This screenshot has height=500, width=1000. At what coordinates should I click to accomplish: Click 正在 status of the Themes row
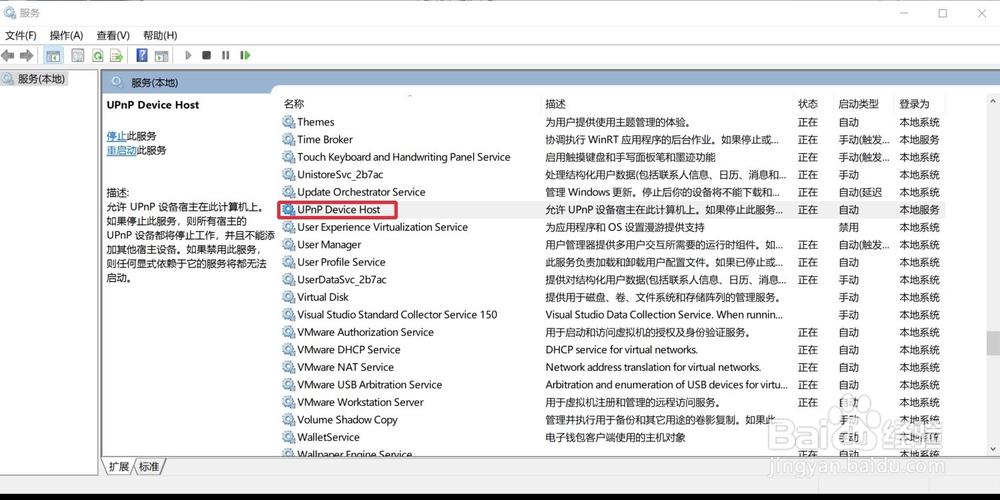807,122
